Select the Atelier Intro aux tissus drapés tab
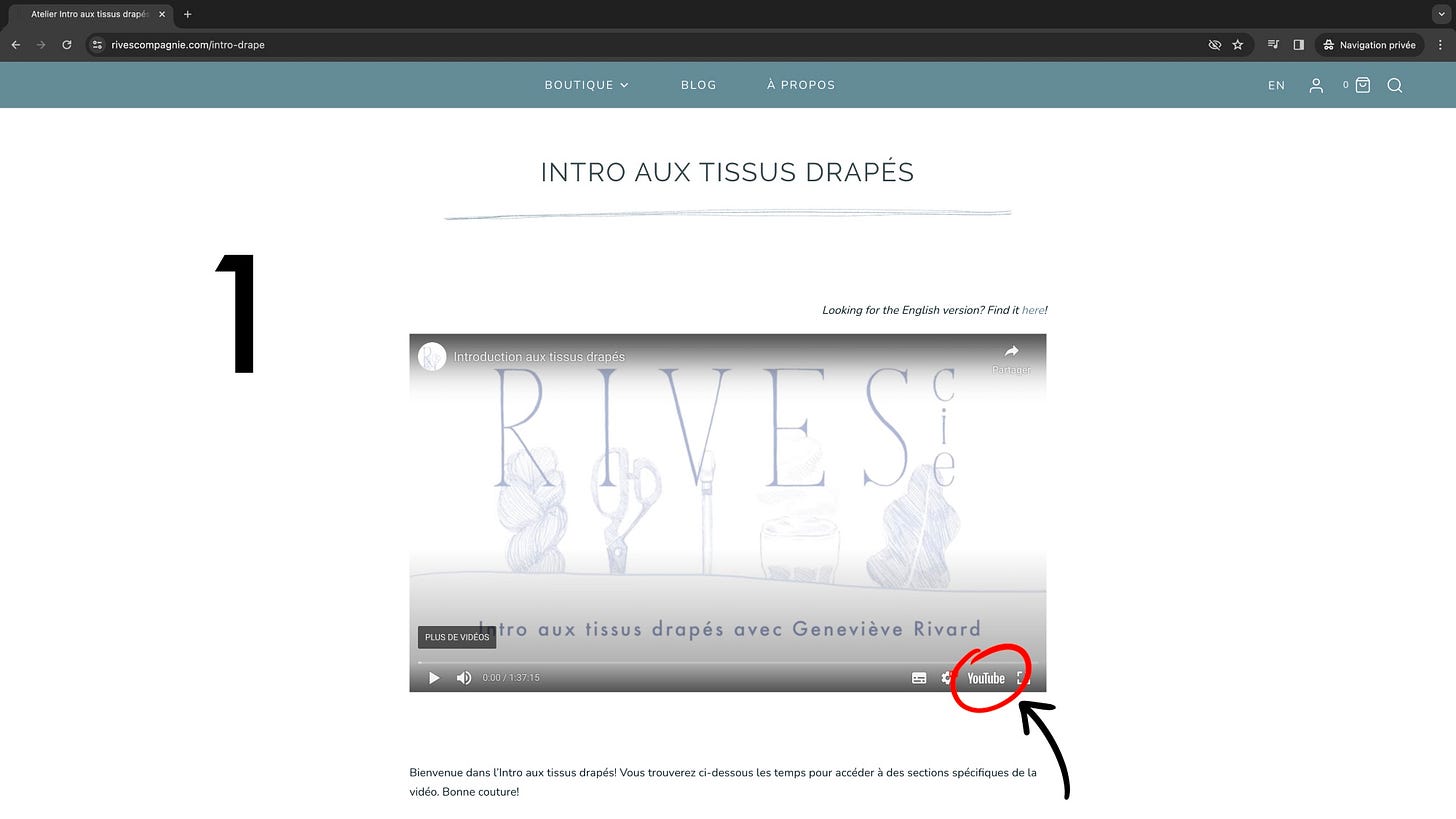This screenshot has width=1456, height=819. 90,14
